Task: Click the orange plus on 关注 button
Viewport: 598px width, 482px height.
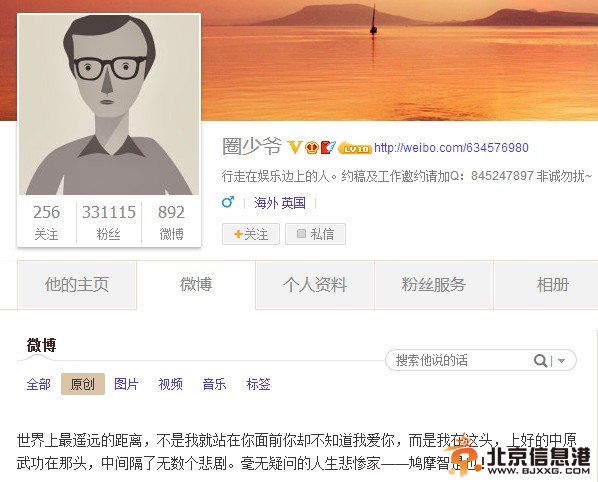Action: coord(238,234)
